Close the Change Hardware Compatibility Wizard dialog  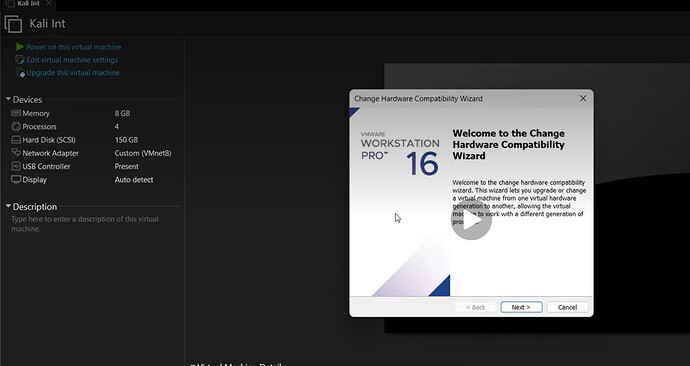tap(583, 98)
